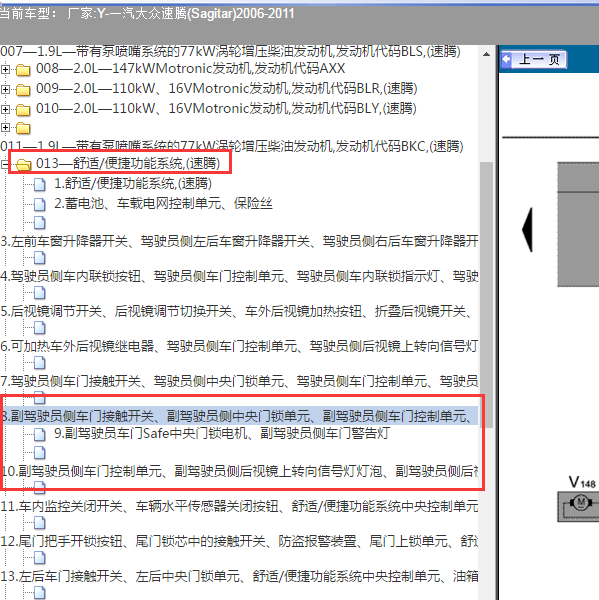Click document icon above 11.车内监控关闭开关
Screen dimensions: 599x600
coord(40,488)
